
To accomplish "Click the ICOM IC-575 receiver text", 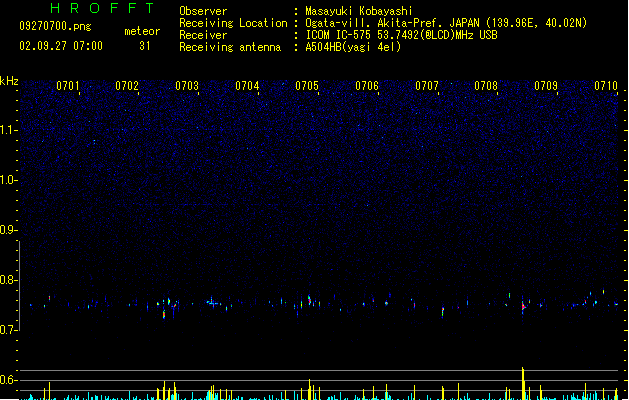I will tap(402, 35).
